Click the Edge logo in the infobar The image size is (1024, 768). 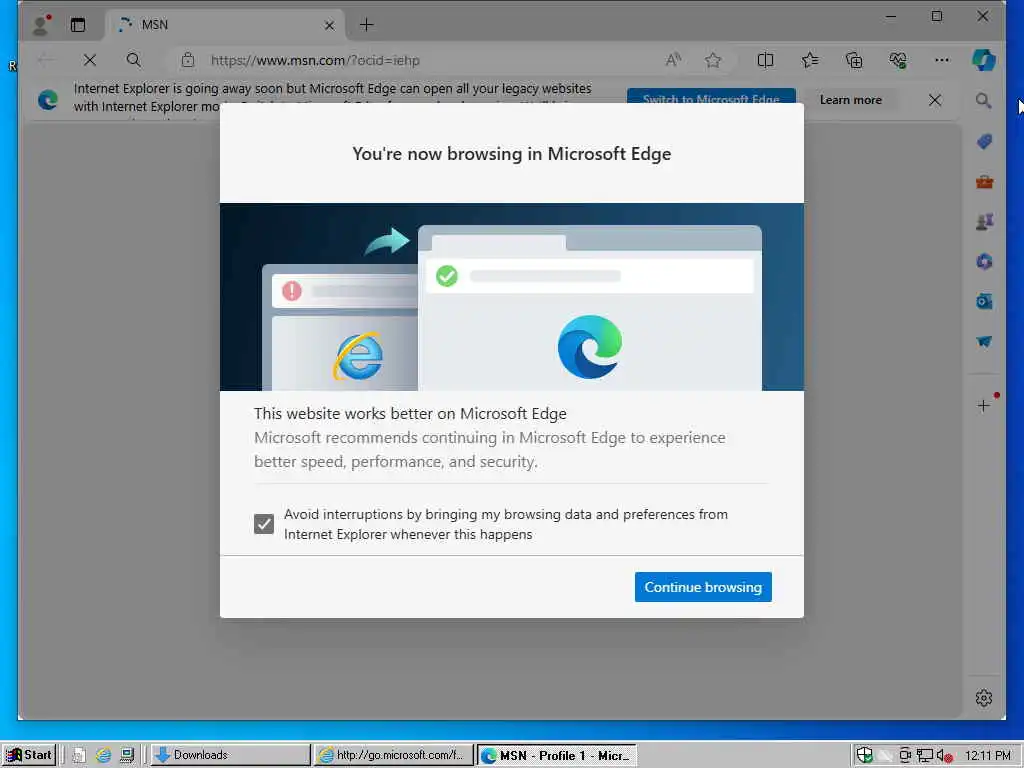48,100
